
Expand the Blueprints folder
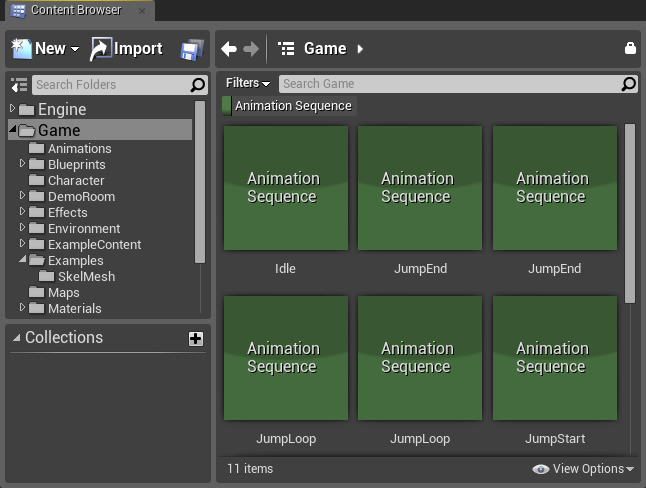click(22, 164)
